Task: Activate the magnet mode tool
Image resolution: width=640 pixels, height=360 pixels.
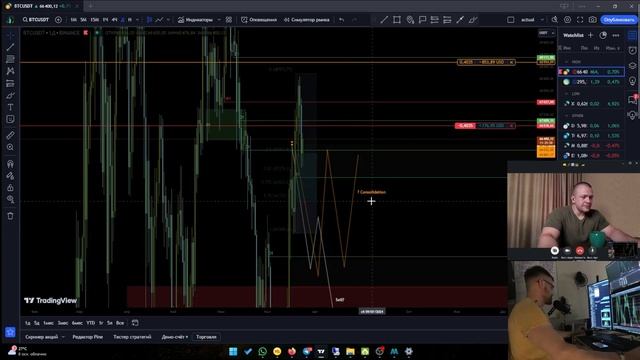Action: (x=10, y=164)
